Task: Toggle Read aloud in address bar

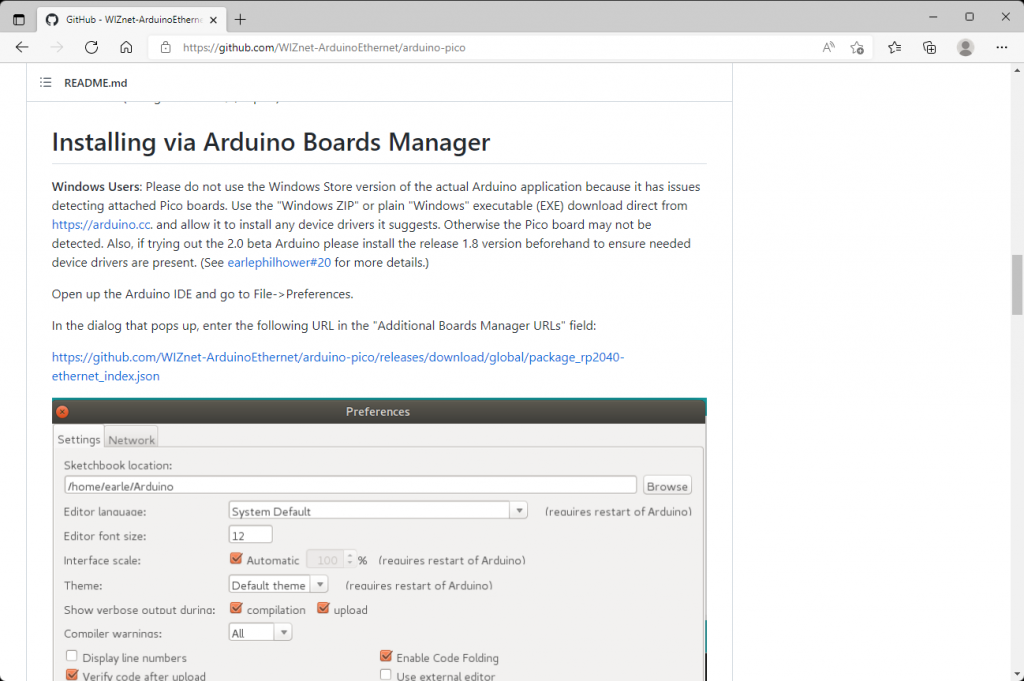Action: coord(828,47)
